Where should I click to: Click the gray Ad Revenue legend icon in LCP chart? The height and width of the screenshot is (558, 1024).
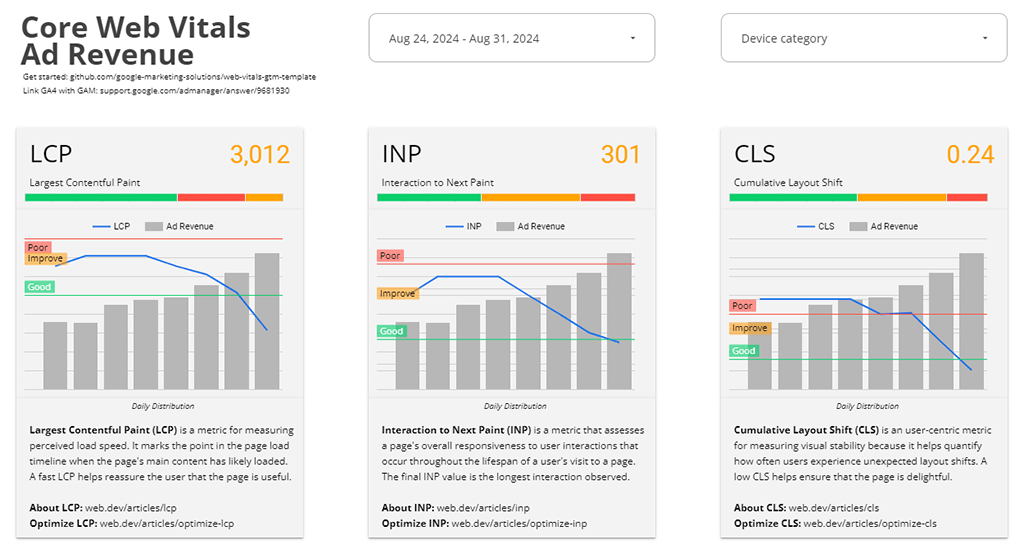point(153,227)
